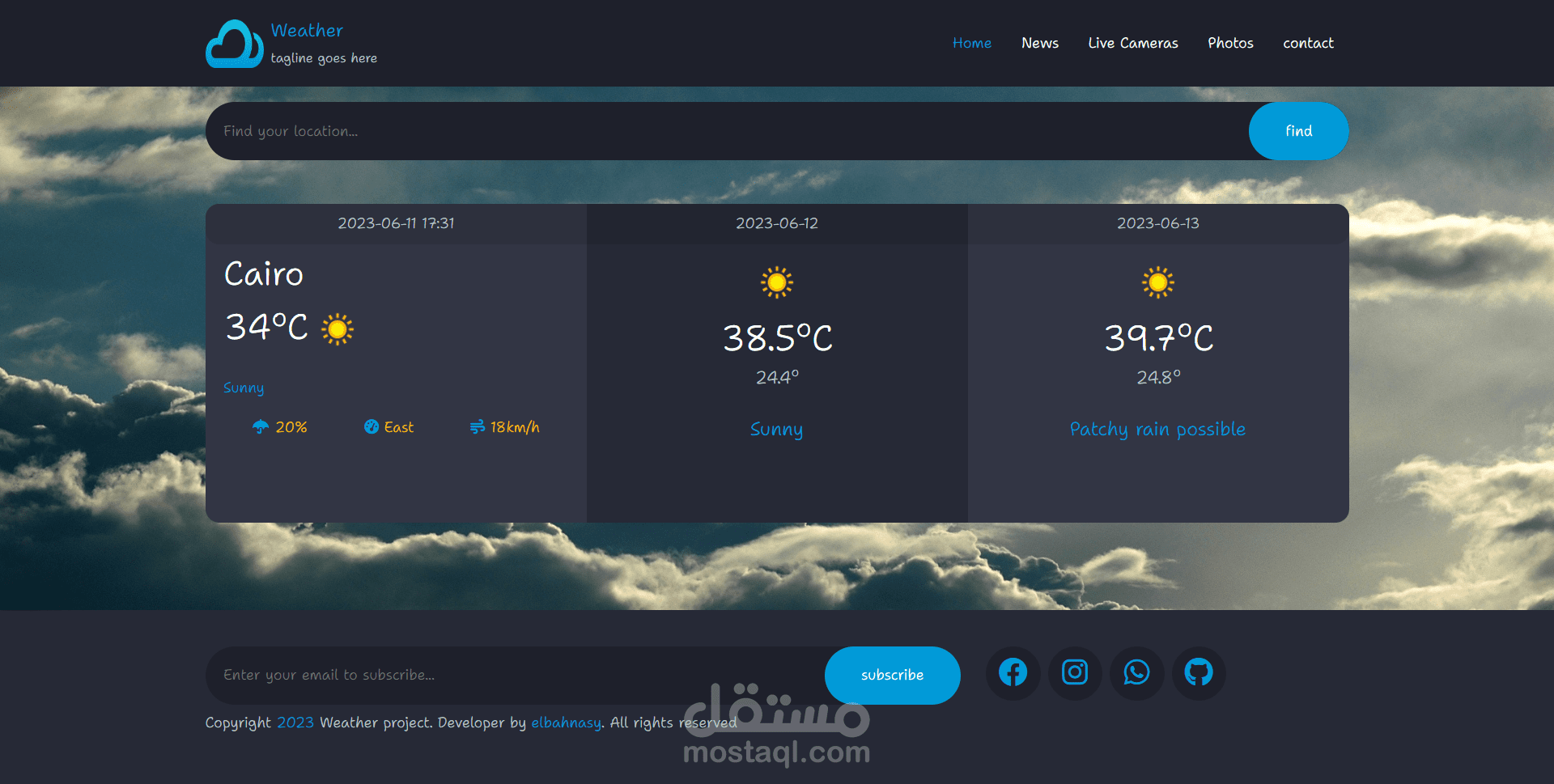Image resolution: width=1554 pixels, height=784 pixels.
Task: Click the compass icon beside East wind direction
Action: click(372, 427)
